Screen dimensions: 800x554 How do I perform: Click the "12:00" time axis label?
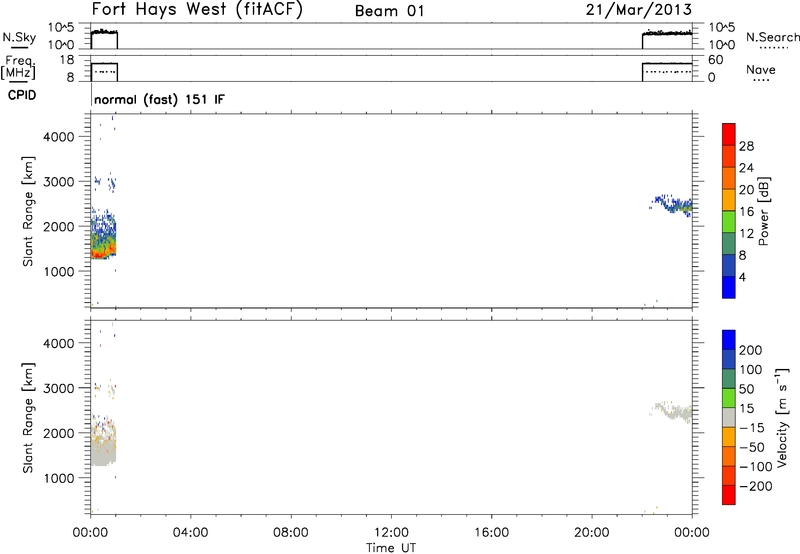[391, 533]
